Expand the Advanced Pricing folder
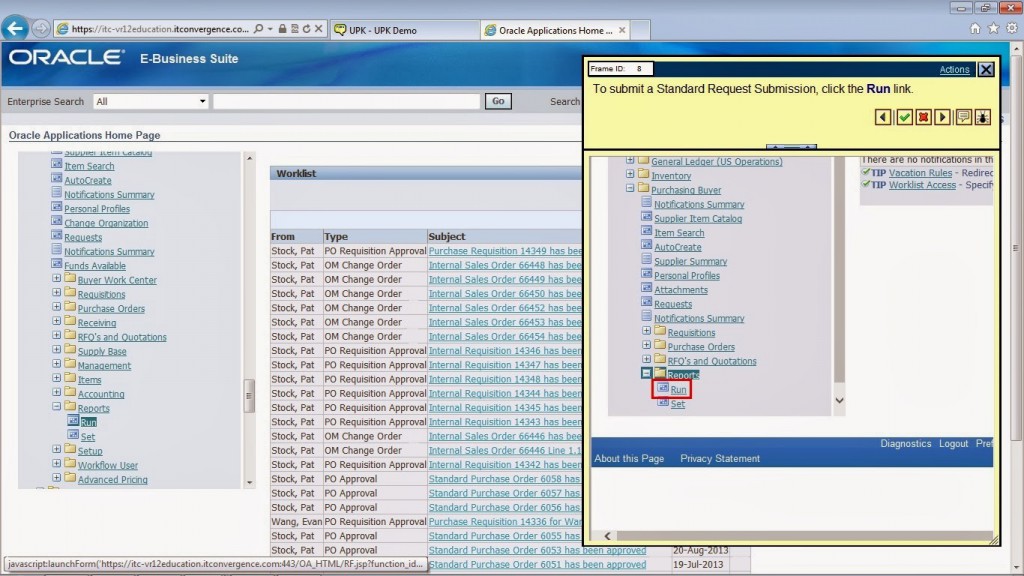1024x576 pixels. point(57,478)
